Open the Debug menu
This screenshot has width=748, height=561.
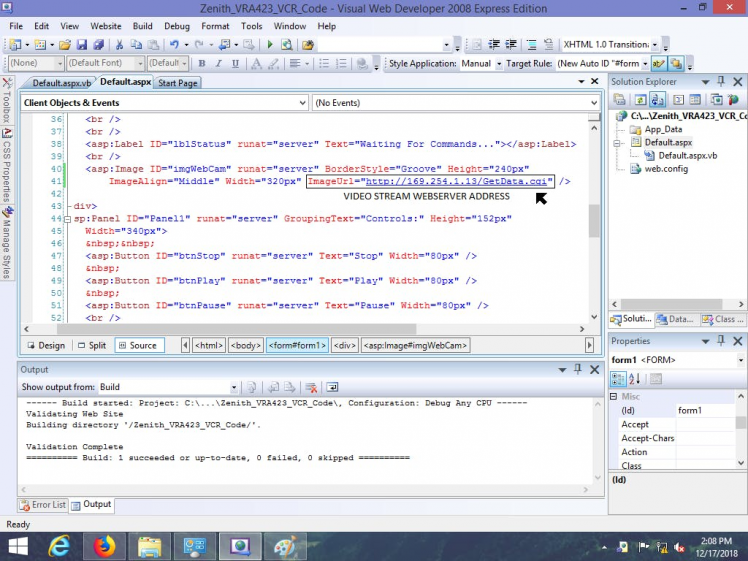[176, 25]
